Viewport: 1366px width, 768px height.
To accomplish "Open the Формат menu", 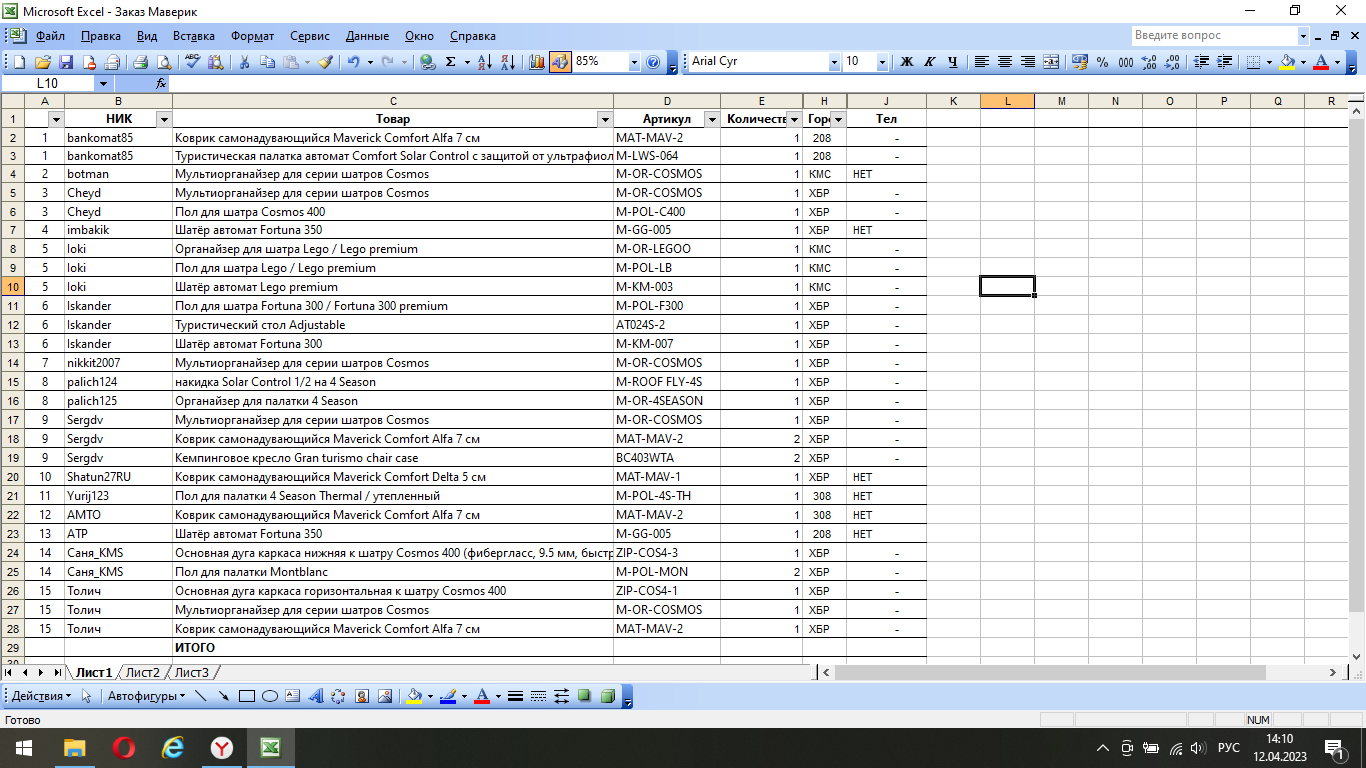I will click(x=252, y=36).
